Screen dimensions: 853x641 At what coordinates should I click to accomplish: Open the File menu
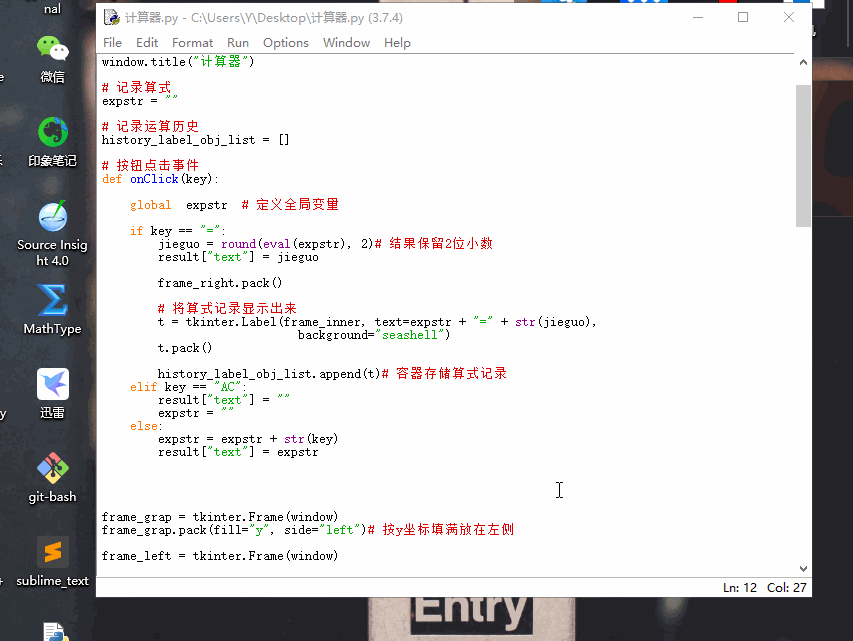(112, 42)
